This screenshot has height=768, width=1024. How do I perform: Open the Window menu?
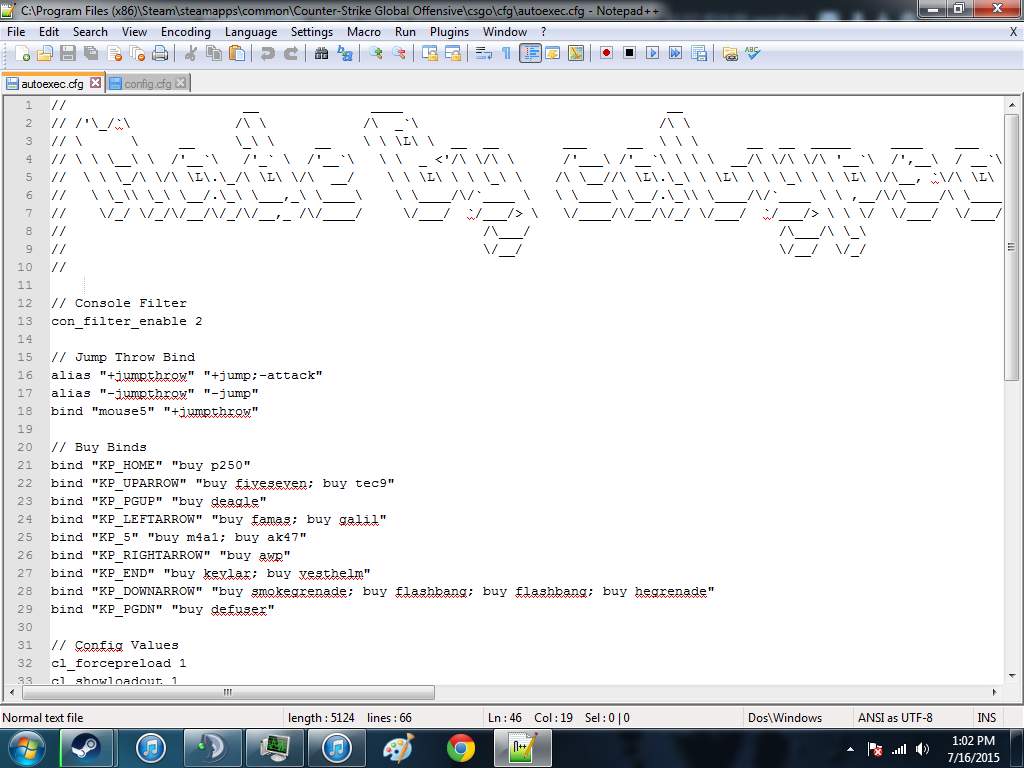(x=505, y=32)
